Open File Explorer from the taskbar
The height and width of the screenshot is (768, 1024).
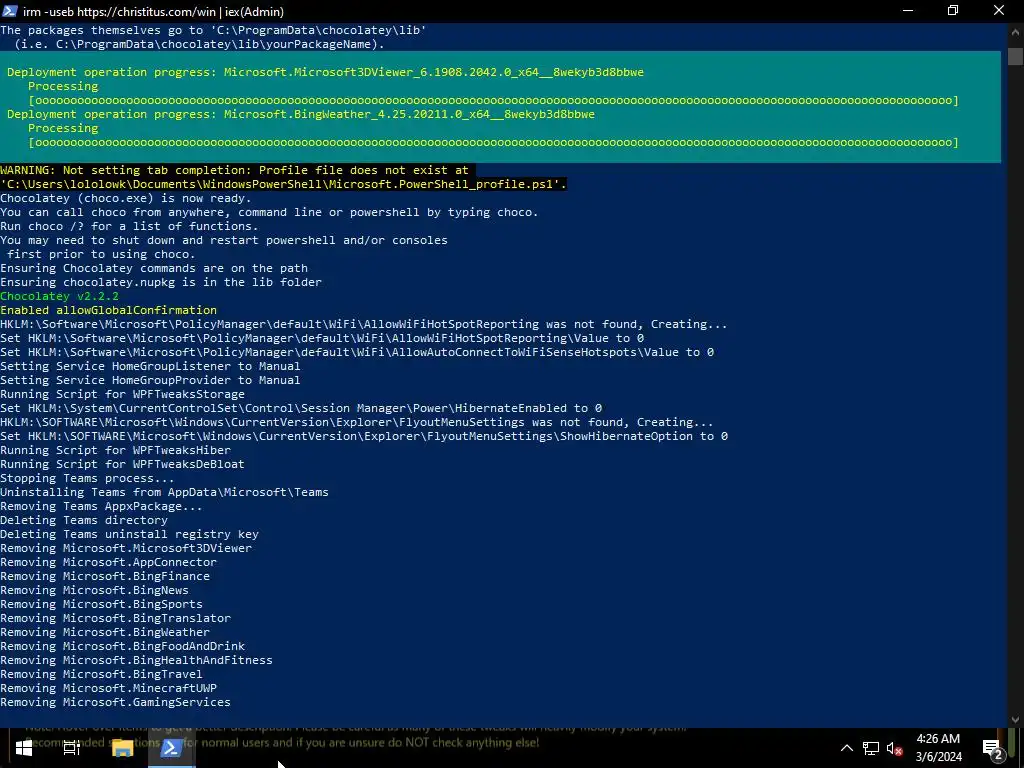[122, 748]
